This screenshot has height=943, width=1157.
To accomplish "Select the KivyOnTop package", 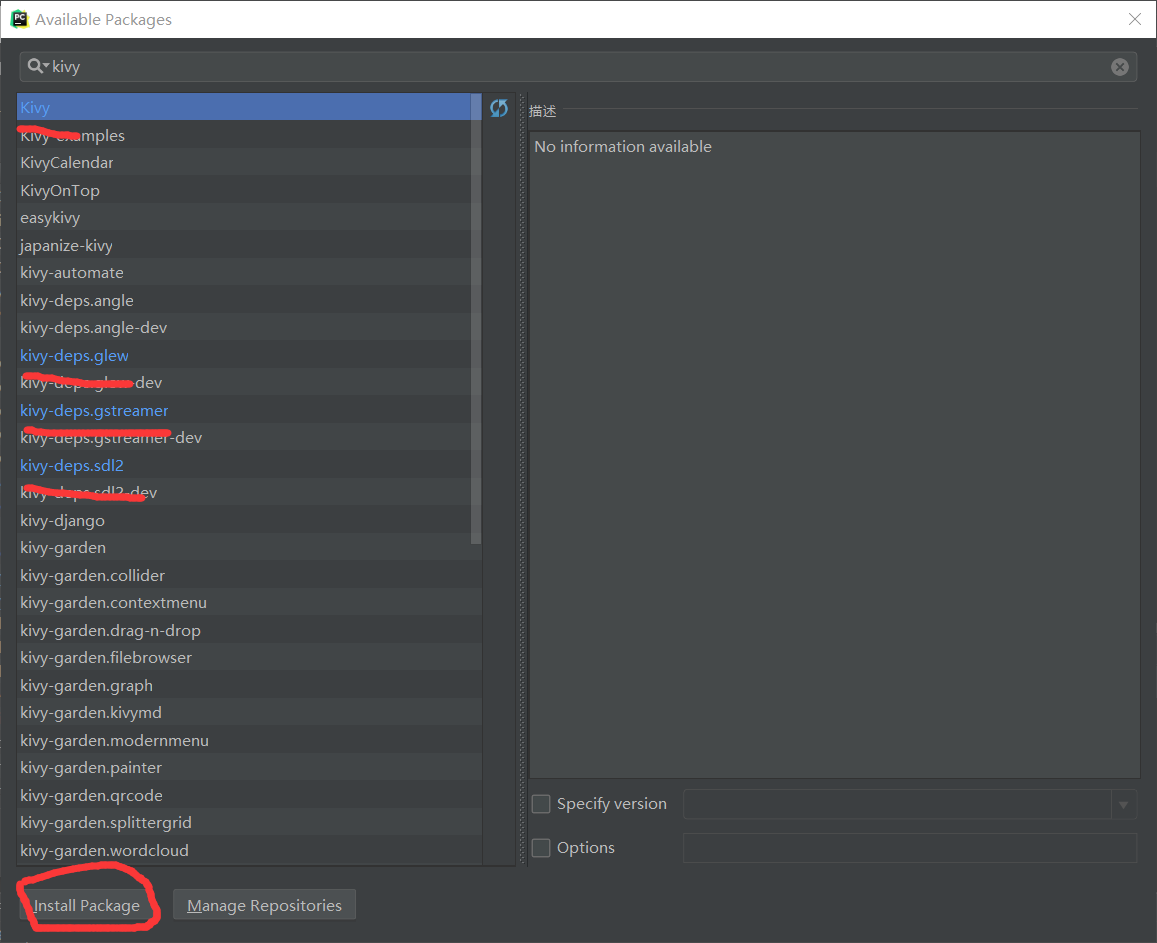I will coord(249,190).
